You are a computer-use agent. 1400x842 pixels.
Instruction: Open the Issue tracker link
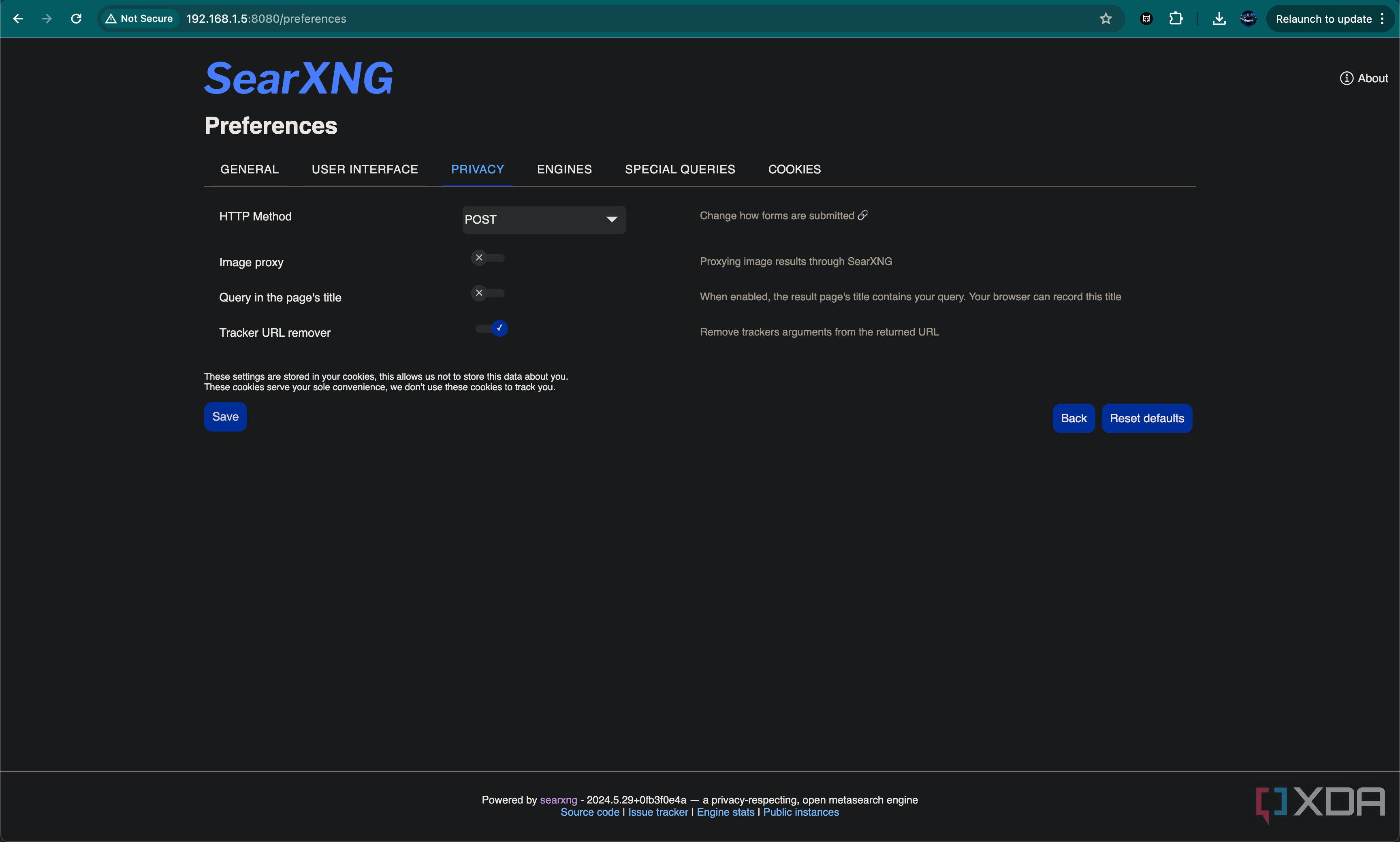point(657,812)
